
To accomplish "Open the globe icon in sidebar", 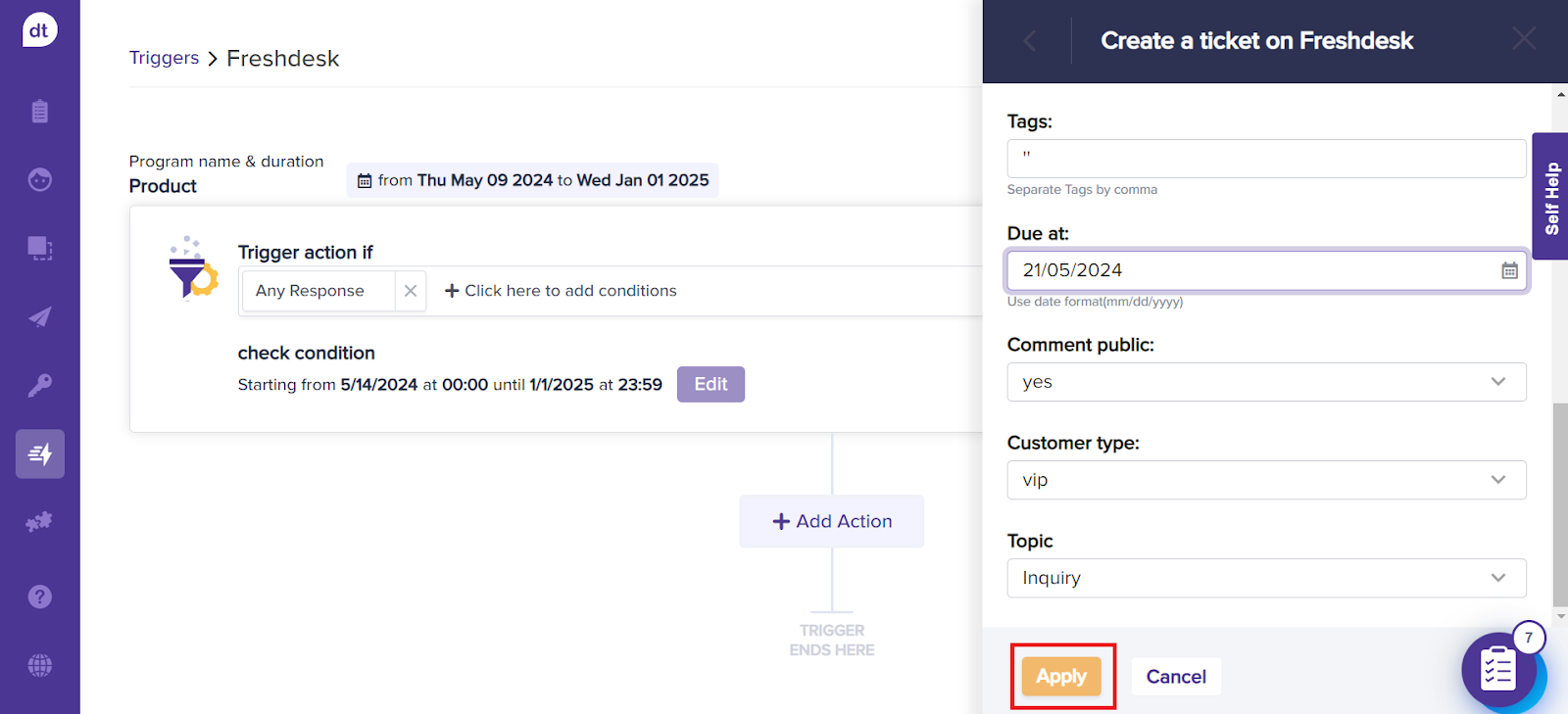I will click(x=39, y=666).
